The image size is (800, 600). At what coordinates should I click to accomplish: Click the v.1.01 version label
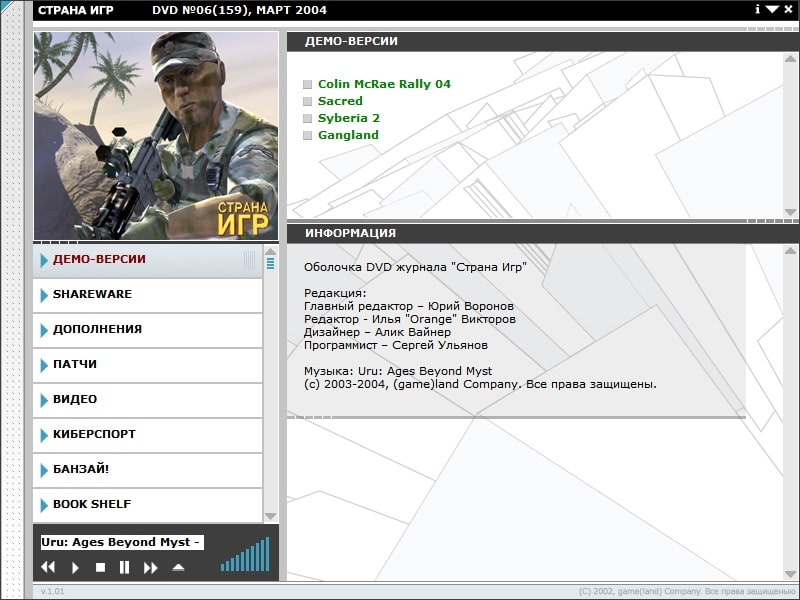pos(53,591)
